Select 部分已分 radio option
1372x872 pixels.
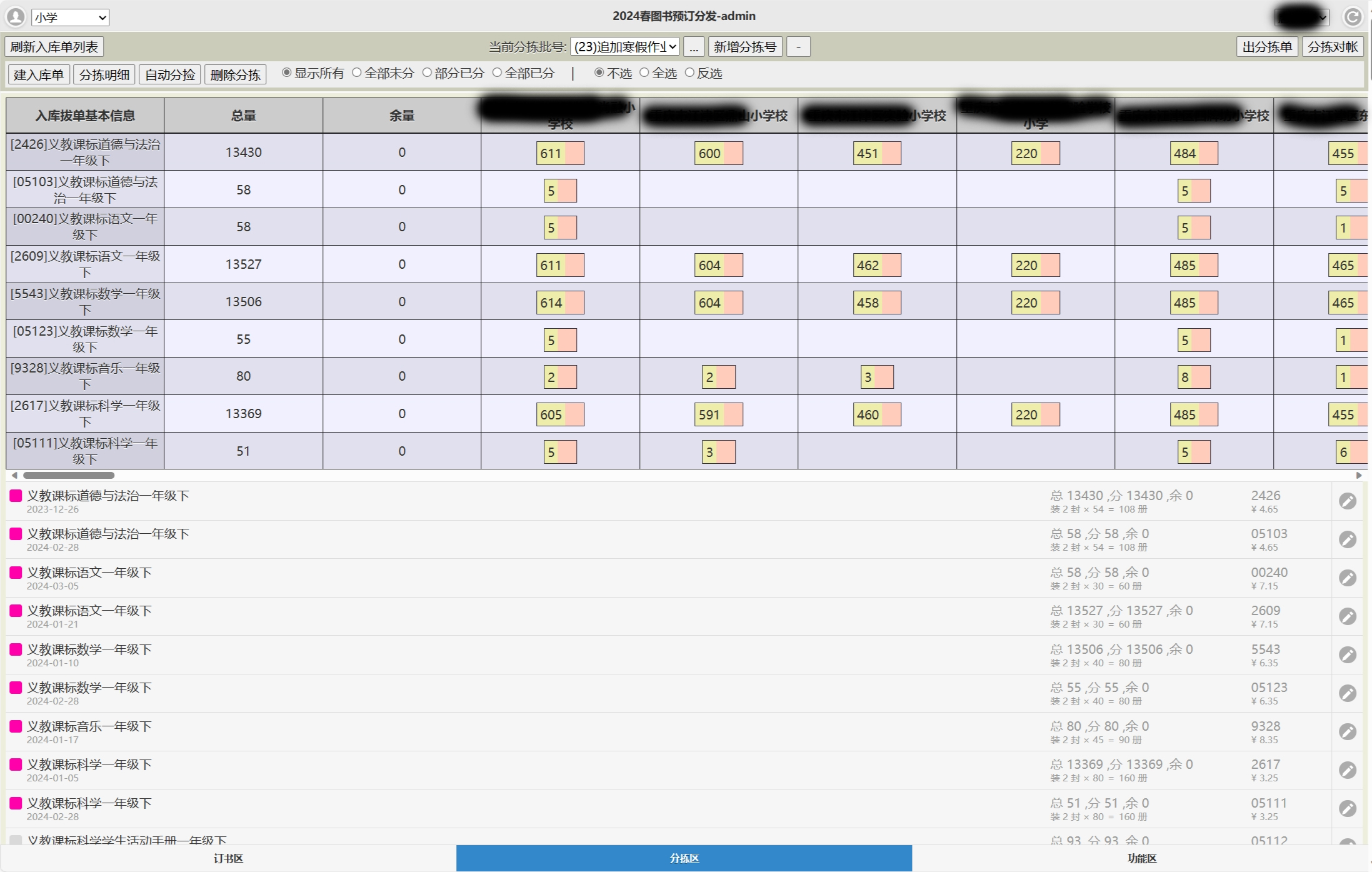(x=427, y=73)
